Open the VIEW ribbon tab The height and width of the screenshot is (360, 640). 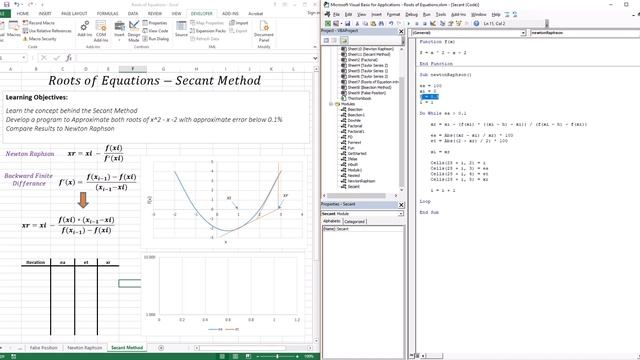point(176,13)
